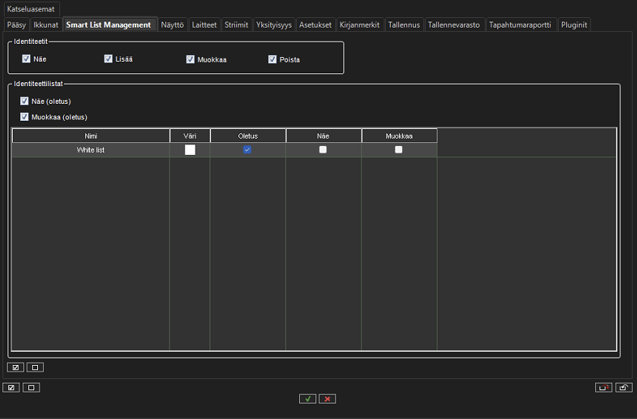Uncheck Muokkaa (oletus) in Identiteettilistat
Viewport: 637px width, 419px height.
24,117
